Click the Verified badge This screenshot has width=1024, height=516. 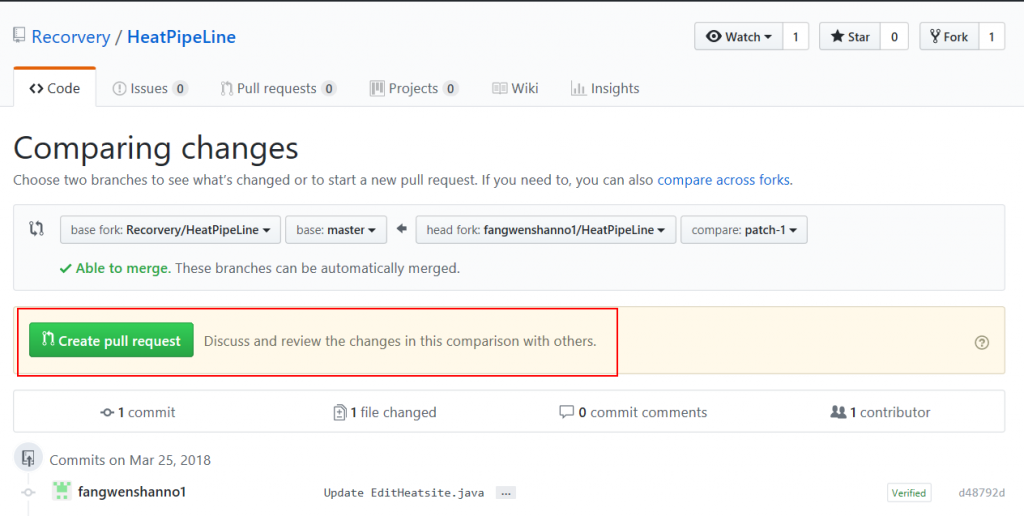(909, 493)
